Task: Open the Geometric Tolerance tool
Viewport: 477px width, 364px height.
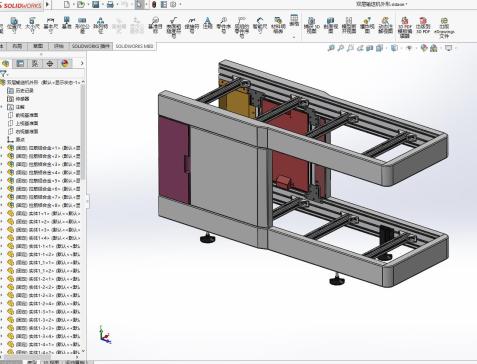Action: (82, 25)
